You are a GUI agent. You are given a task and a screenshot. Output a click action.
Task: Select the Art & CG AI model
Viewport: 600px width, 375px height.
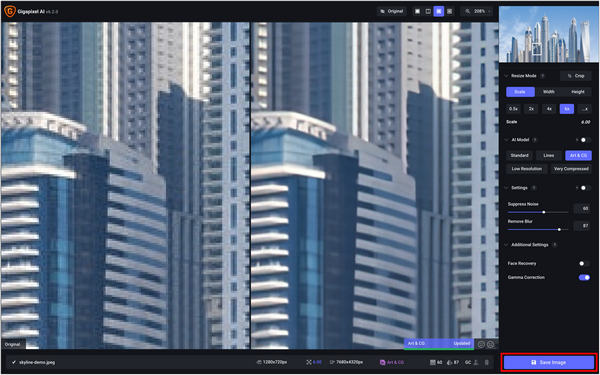pos(578,155)
